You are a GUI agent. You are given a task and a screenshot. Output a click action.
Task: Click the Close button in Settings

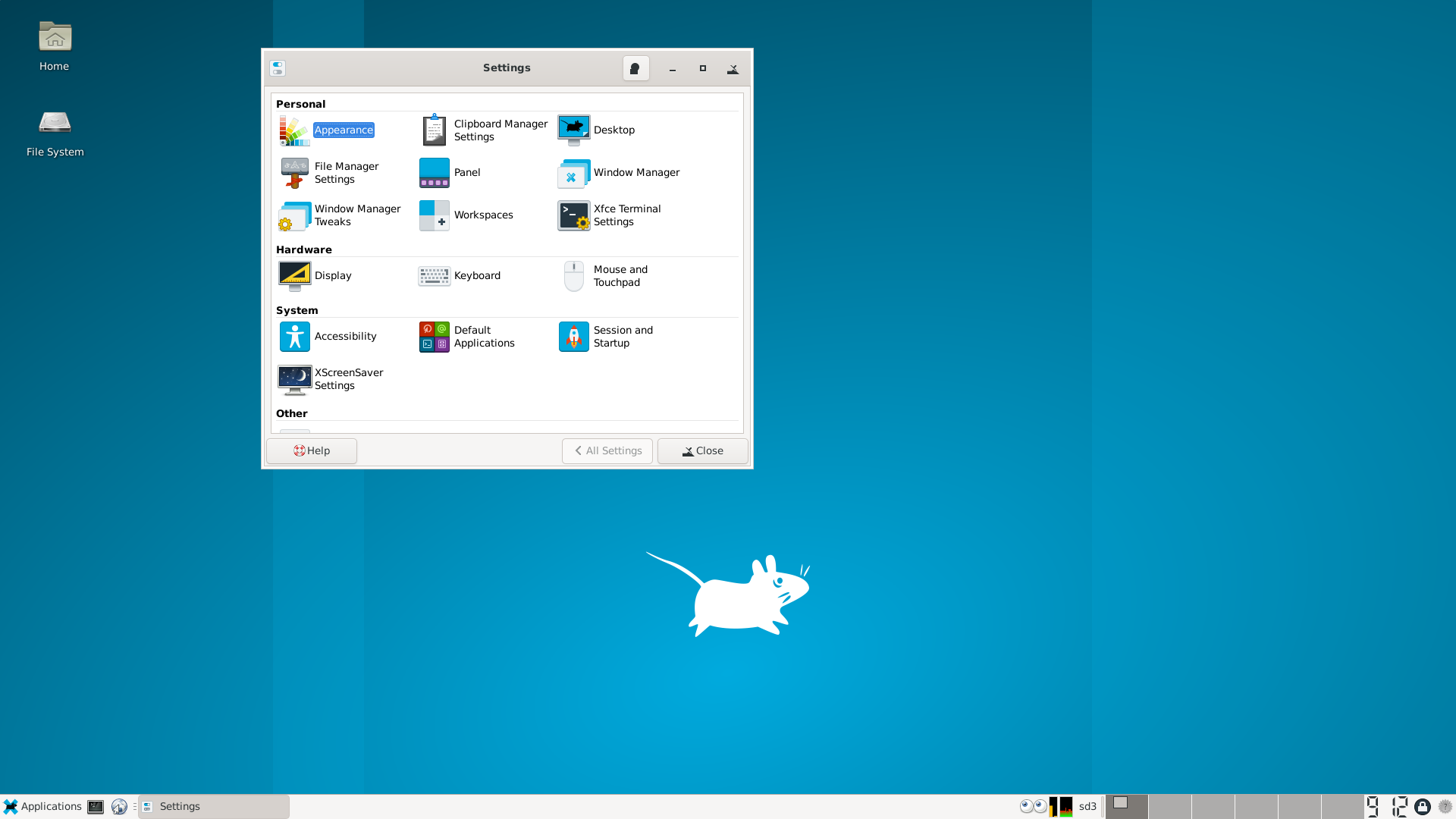(x=703, y=451)
